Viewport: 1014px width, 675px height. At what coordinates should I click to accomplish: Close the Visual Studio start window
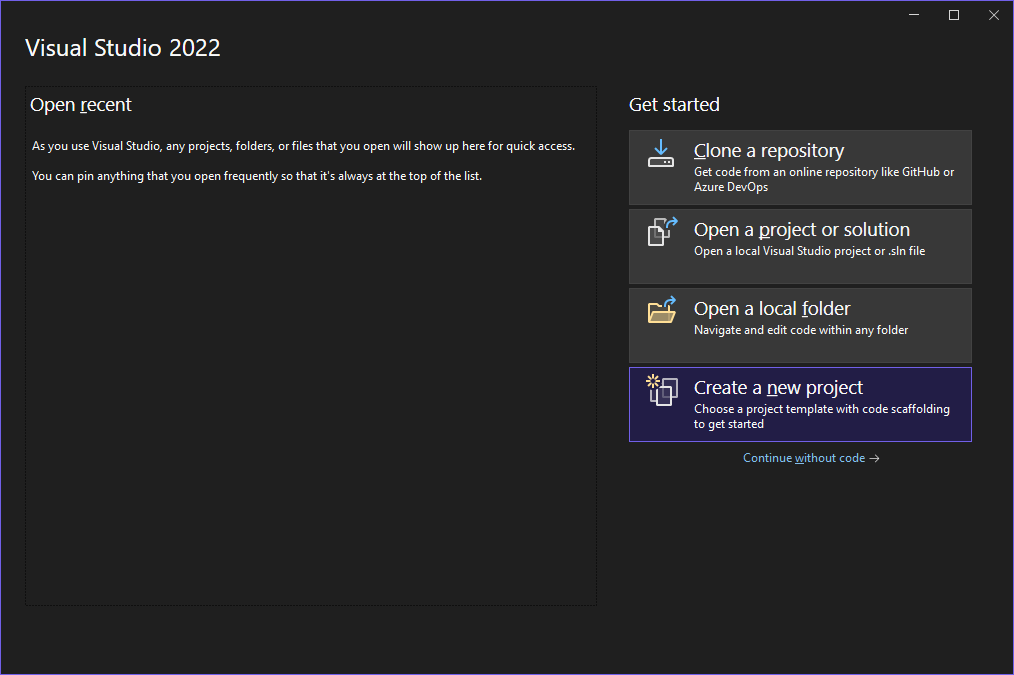pyautogui.click(x=994, y=15)
